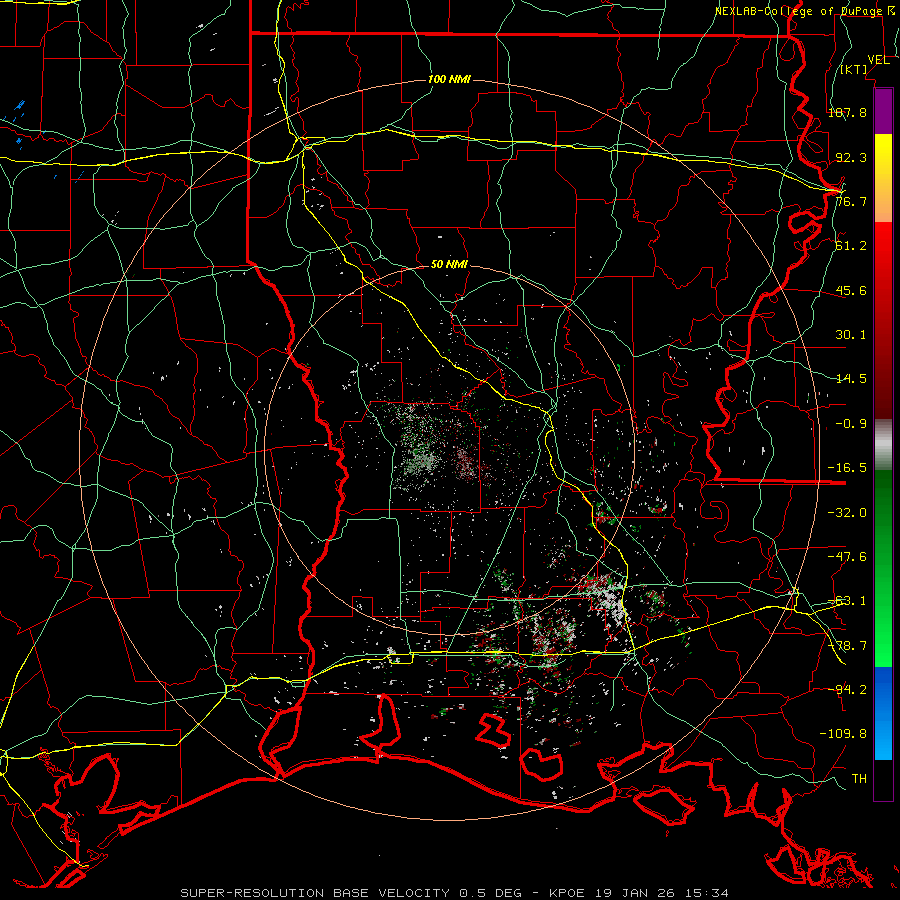The height and width of the screenshot is (900, 900).
Task: Click the 100 NMI range ring label
Action: pyautogui.click(x=449, y=79)
